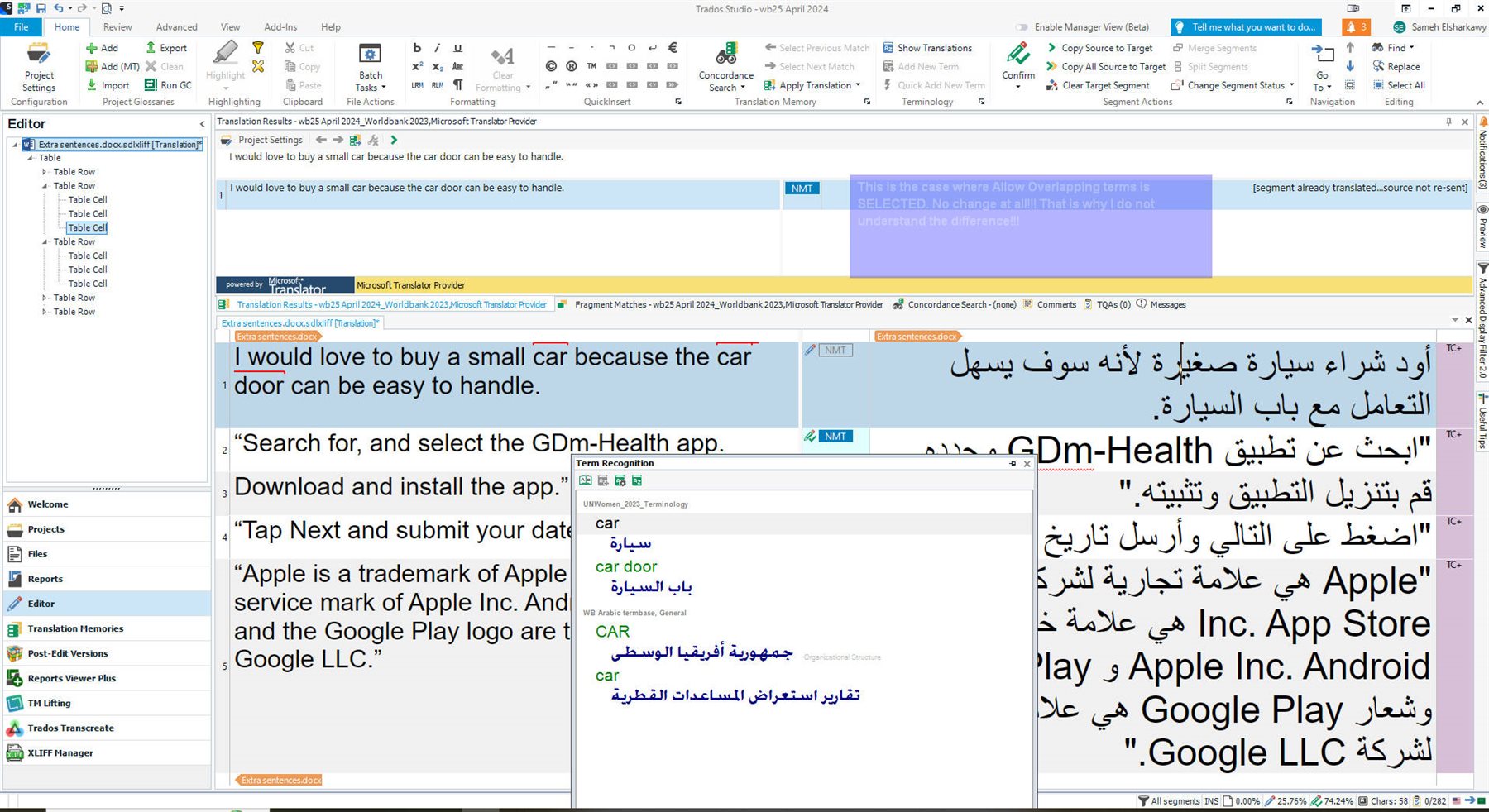
Task: Insert registered trademark symbol
Action: [572, 66]
